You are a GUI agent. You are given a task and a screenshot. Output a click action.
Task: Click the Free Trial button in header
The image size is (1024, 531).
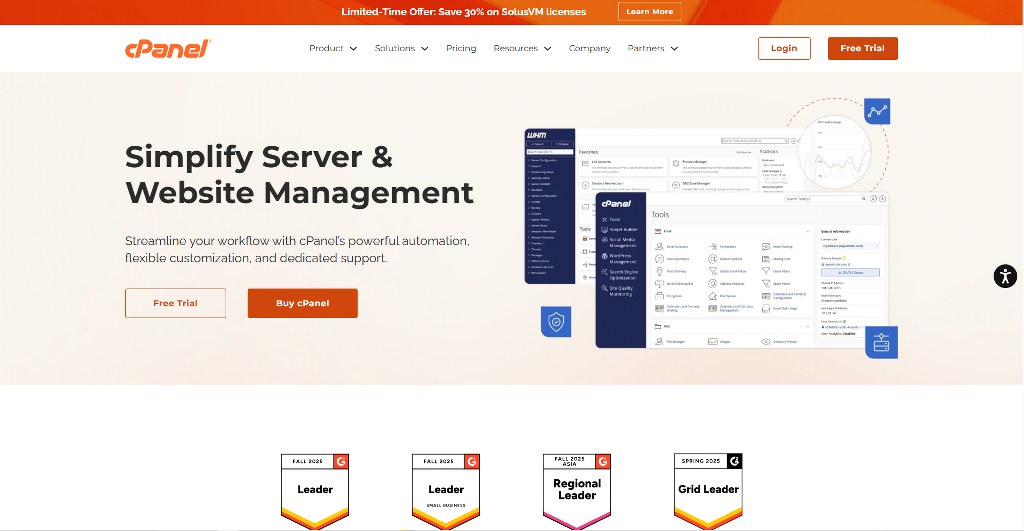(863, 48)
